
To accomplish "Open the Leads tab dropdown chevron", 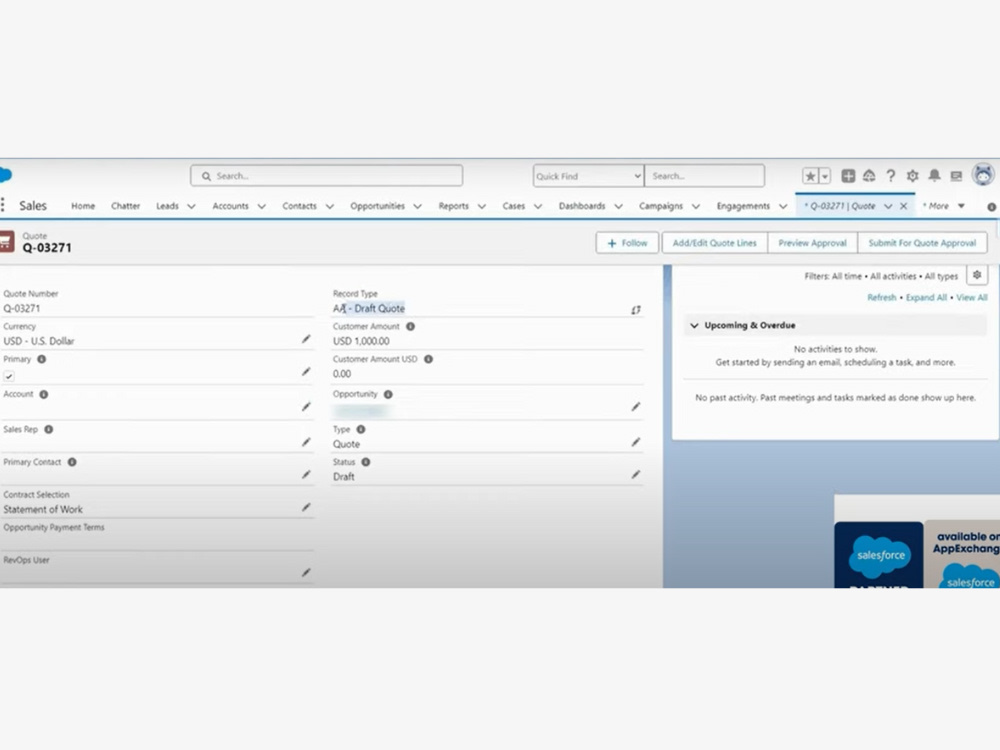I will click(191, 206).
